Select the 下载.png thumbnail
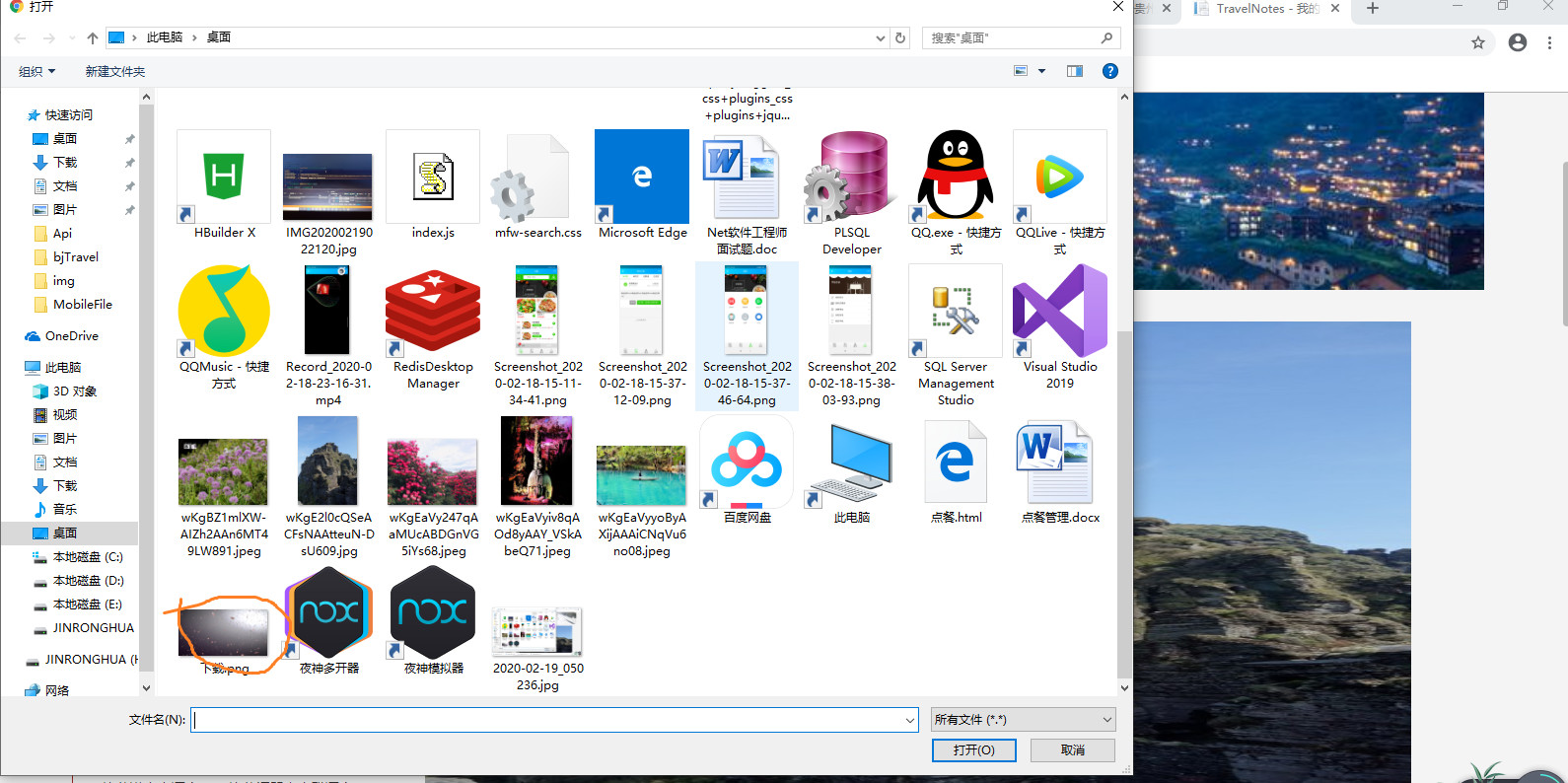 [x=224, y=632]
